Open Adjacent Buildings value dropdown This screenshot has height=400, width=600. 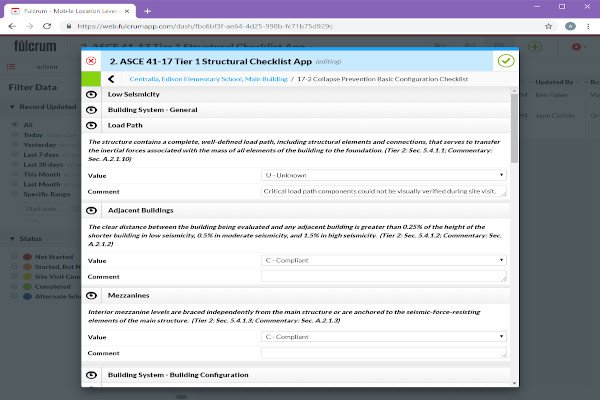click(x=384, y=260)
